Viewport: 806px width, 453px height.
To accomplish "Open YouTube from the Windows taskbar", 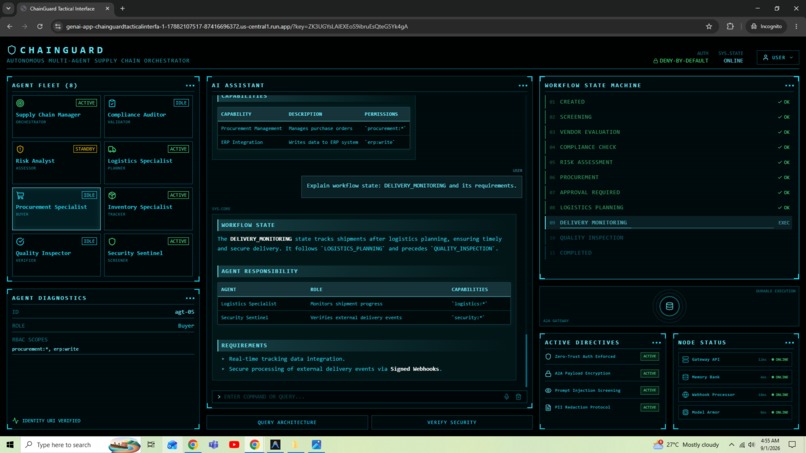I will (x=234, y=444).
